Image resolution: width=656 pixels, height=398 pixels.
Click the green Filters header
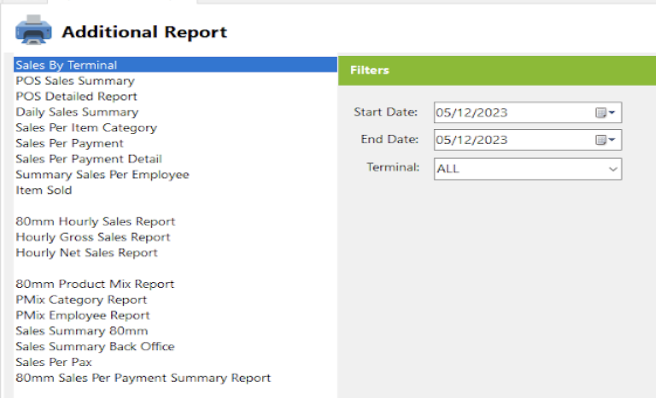(497, 70)
